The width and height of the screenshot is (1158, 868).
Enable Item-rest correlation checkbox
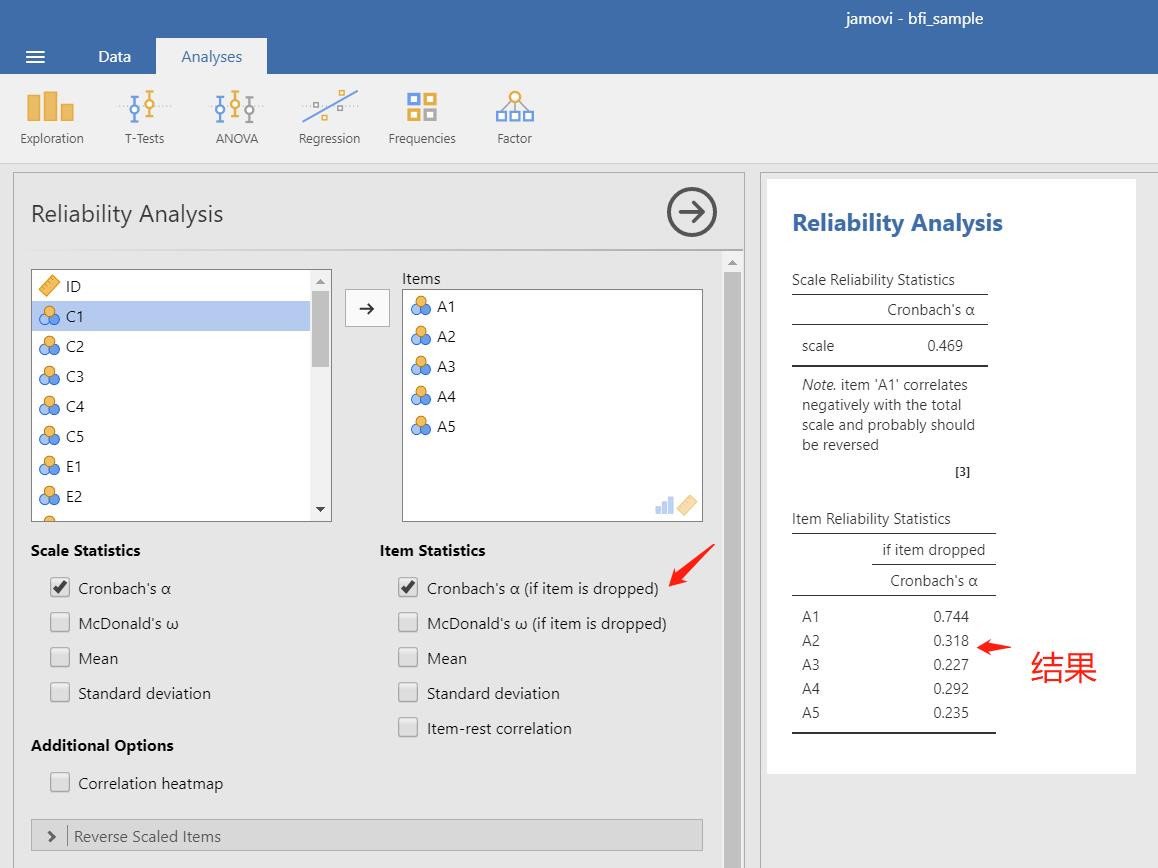click(x=408, y=728)
